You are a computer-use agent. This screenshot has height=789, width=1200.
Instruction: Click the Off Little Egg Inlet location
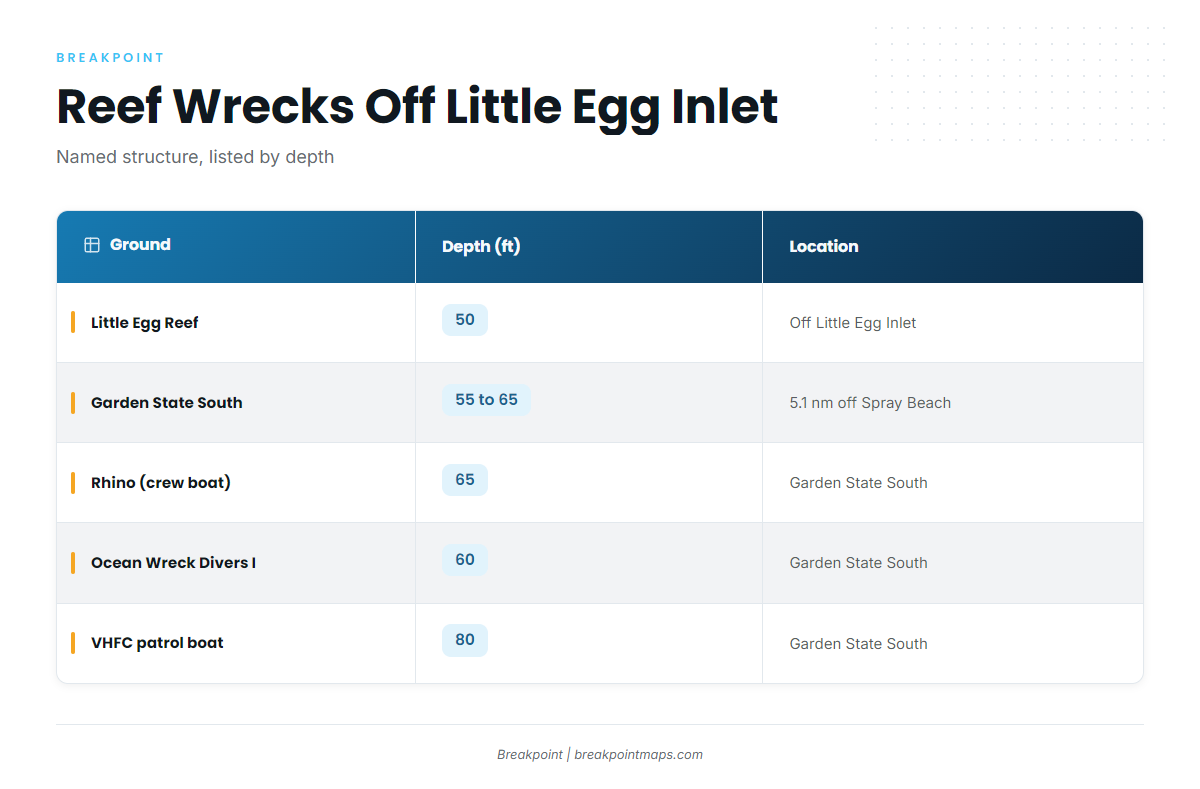853,323
